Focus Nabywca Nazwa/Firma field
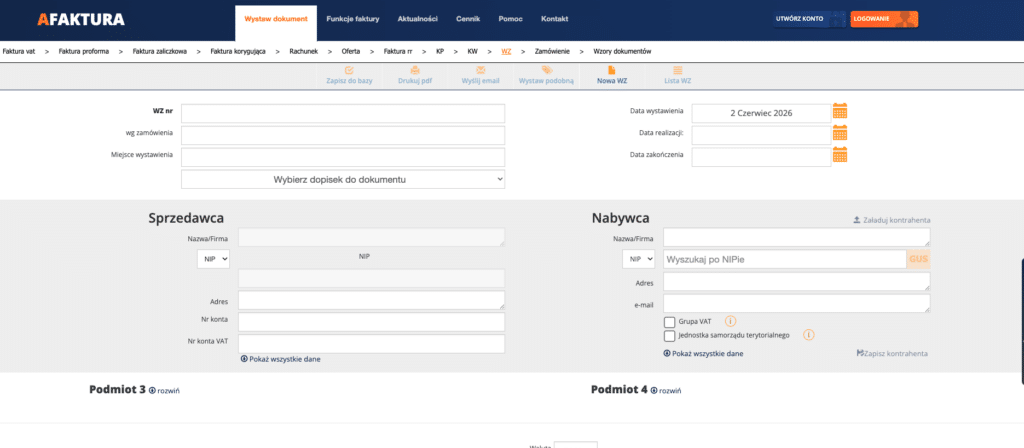The image size is (1024, 448). pyautogui.click(x=797, y=237)
